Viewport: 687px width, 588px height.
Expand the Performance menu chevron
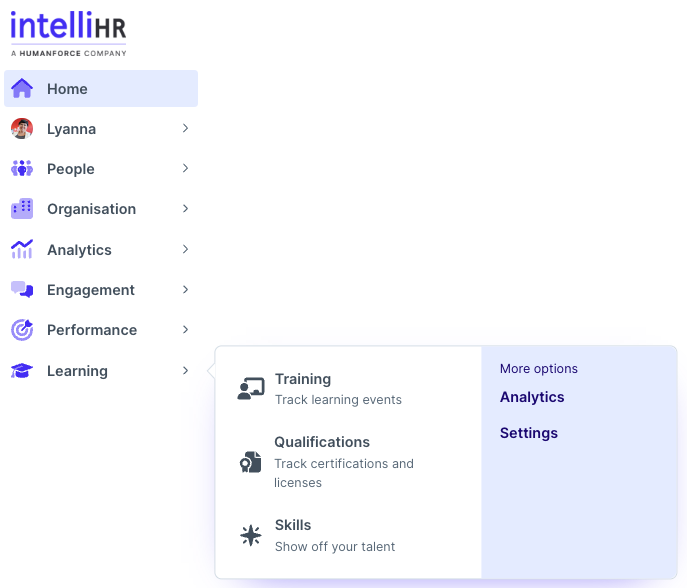point(185,330)
